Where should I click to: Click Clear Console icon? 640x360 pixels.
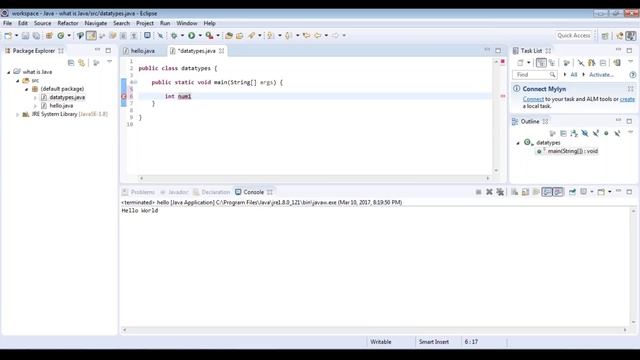(x=515, y=192)
